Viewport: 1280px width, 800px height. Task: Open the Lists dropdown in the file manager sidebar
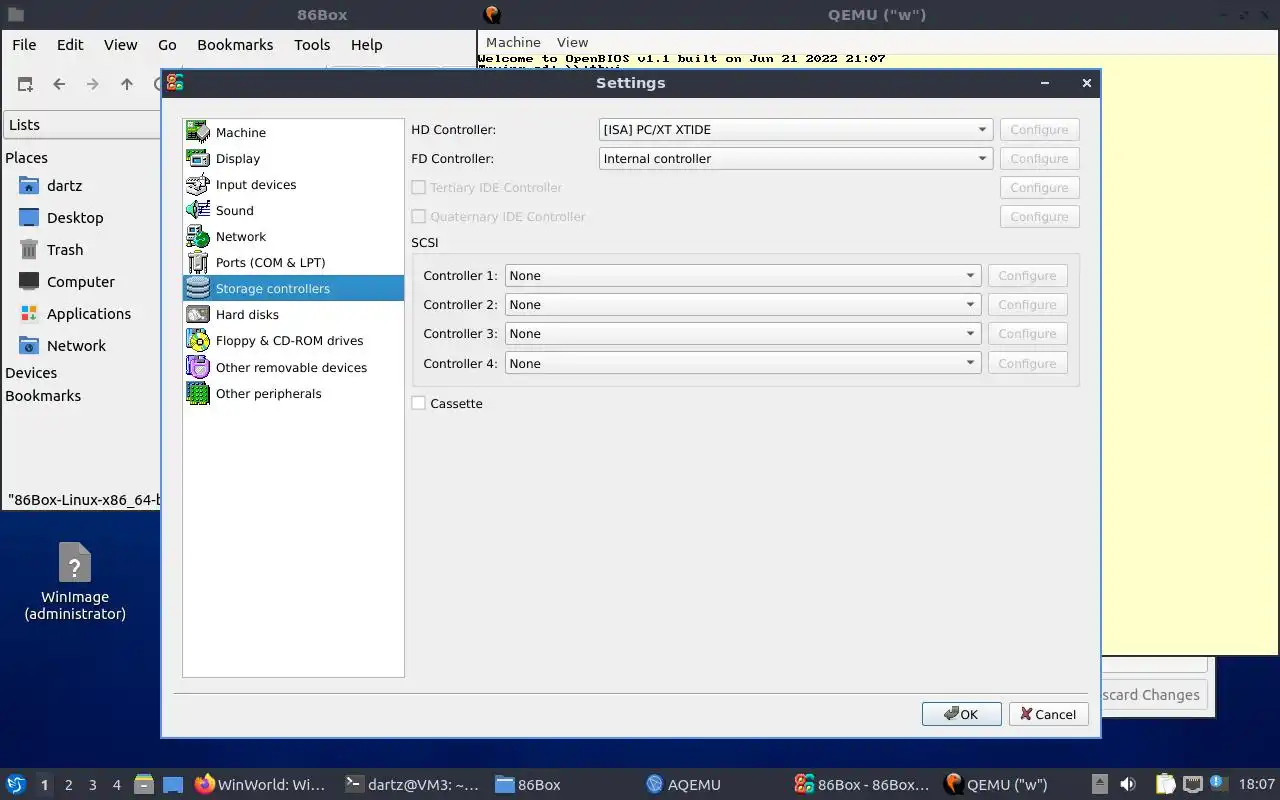82,125
